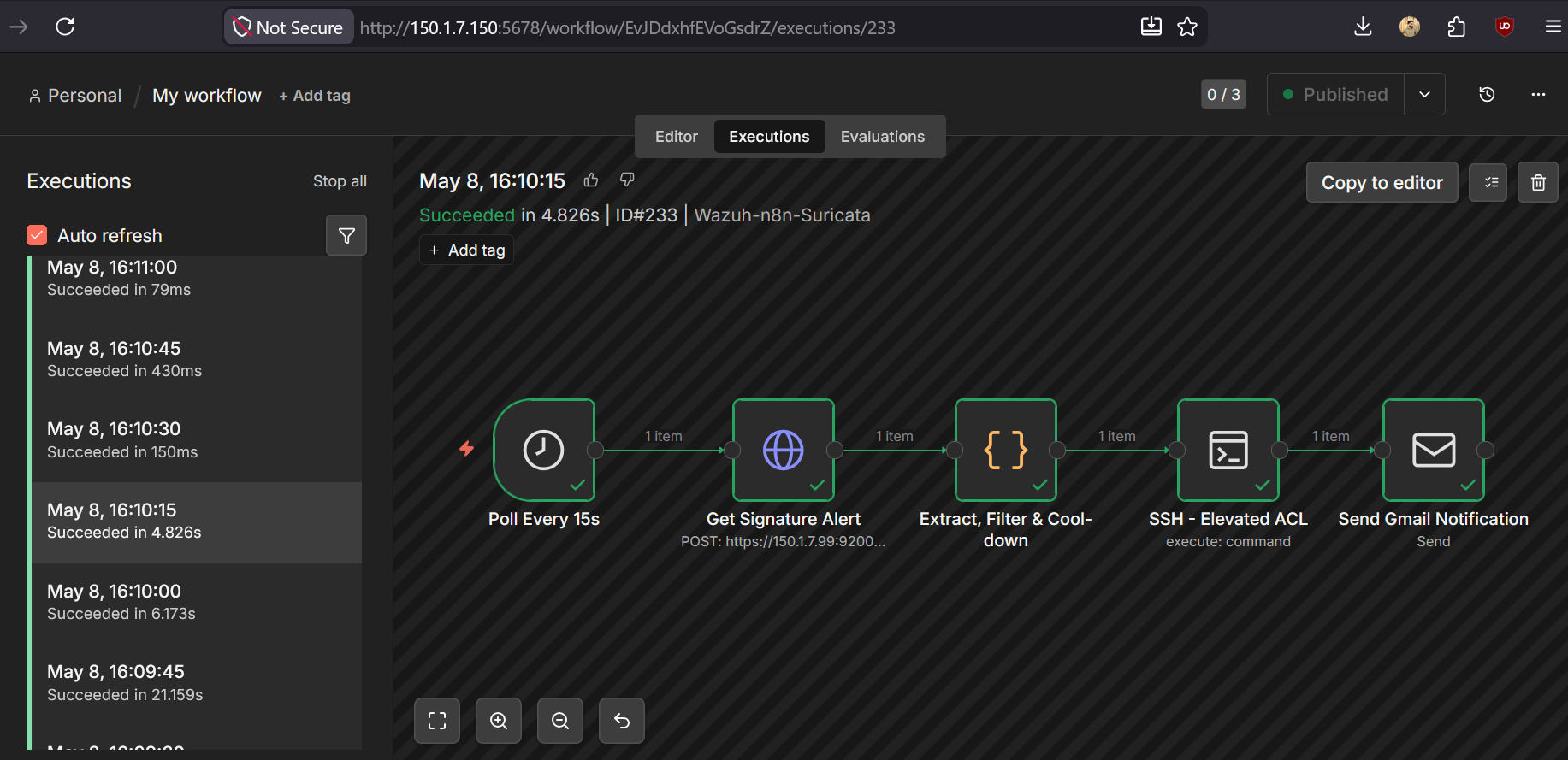The width and height of the screenshot is (1568, 760).
Task: Open the browser downloads icon
Action: (1364, 27)
